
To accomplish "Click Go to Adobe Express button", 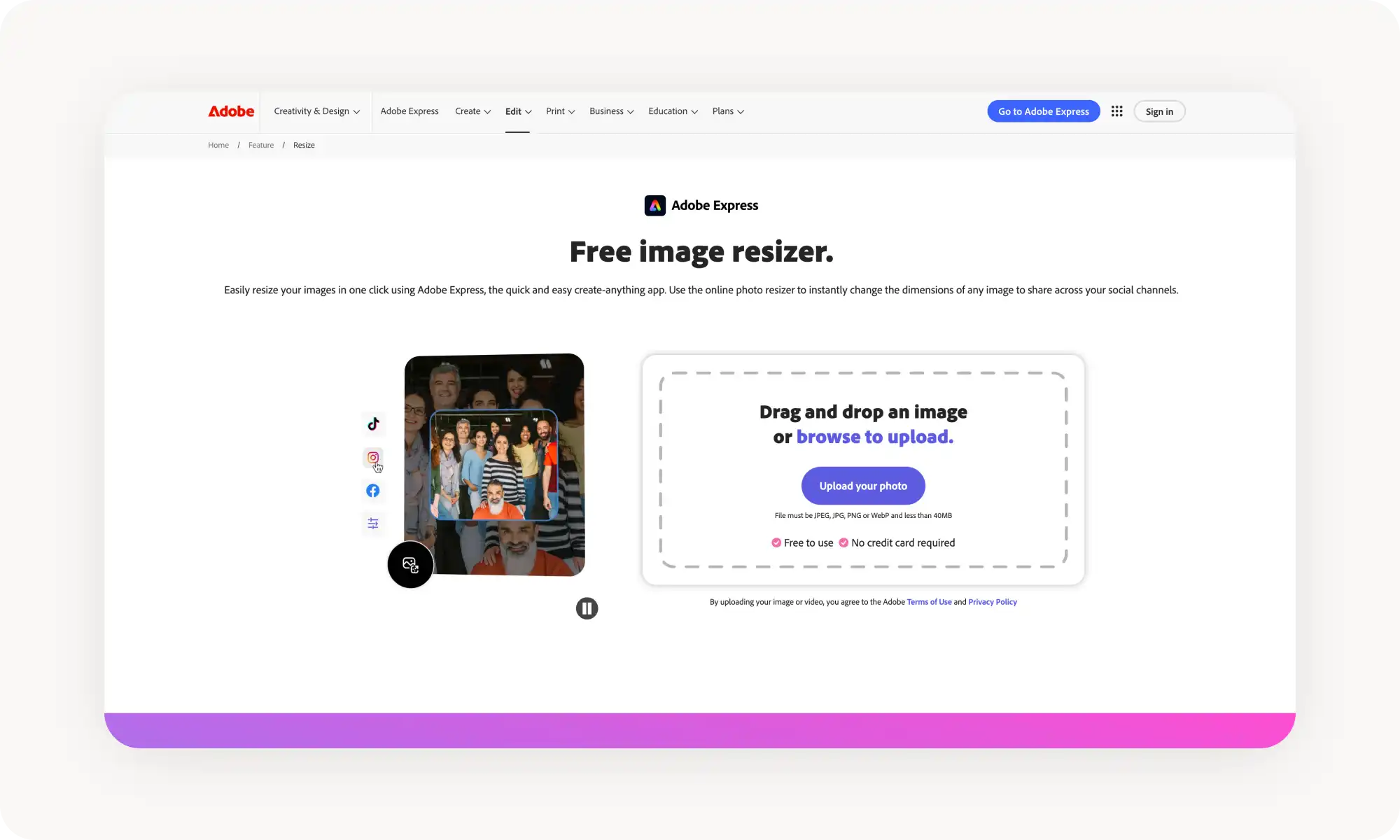I will (x=1043, y=111).
